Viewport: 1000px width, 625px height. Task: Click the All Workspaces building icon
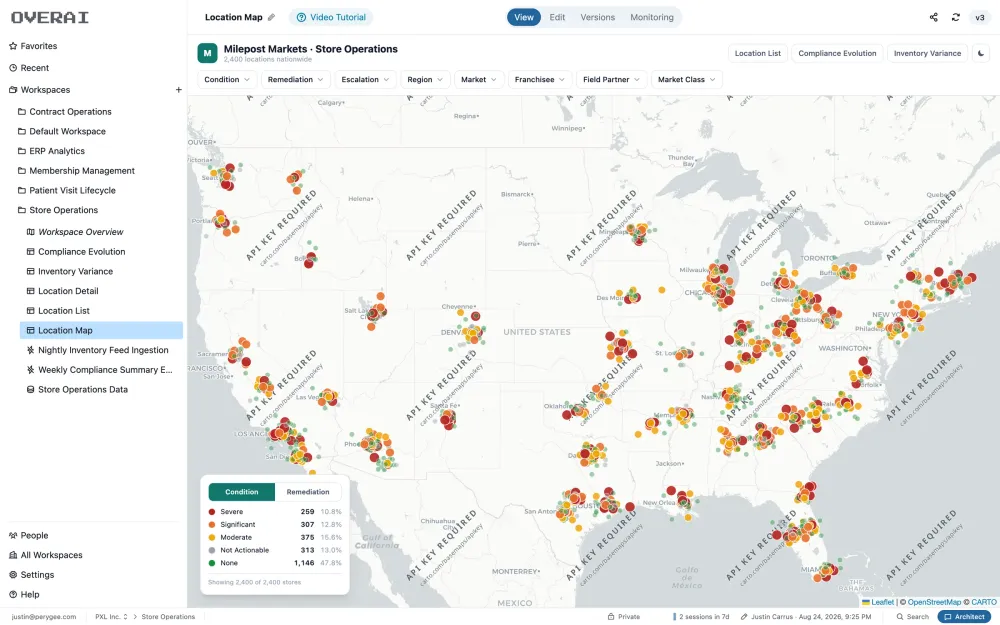click(x=13, y=555)
